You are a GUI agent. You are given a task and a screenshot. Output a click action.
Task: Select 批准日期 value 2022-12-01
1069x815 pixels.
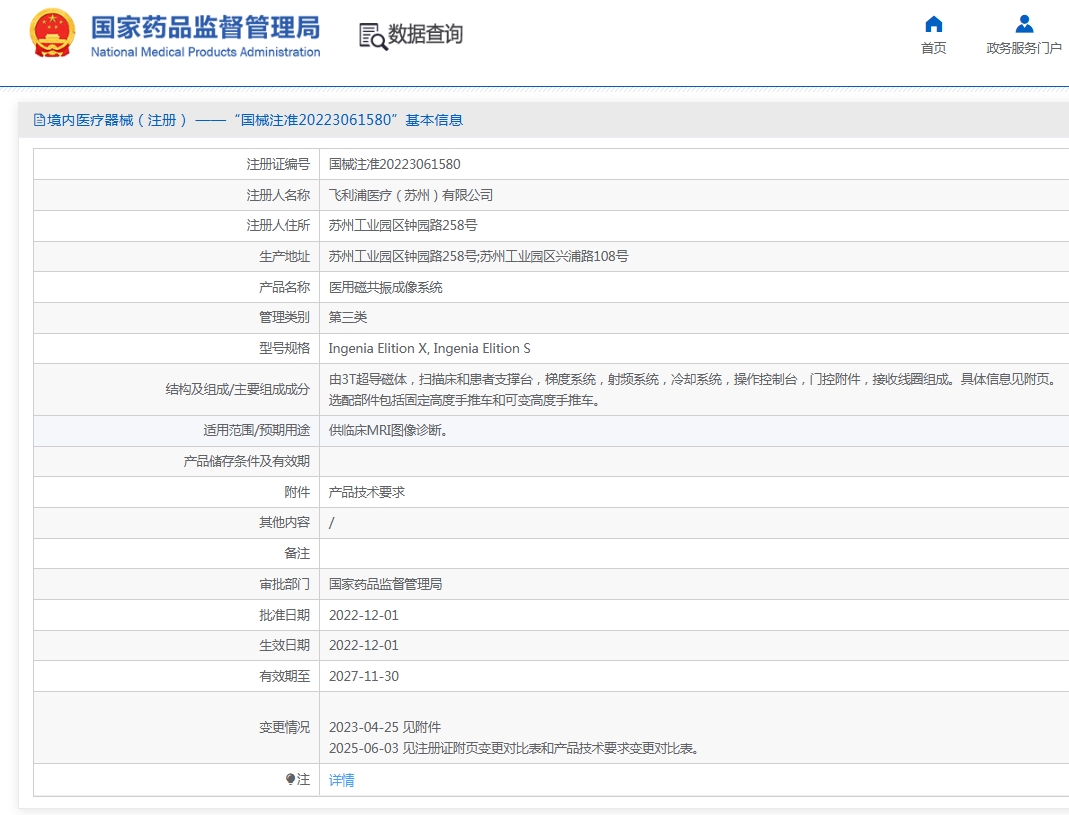coord(363,615)
